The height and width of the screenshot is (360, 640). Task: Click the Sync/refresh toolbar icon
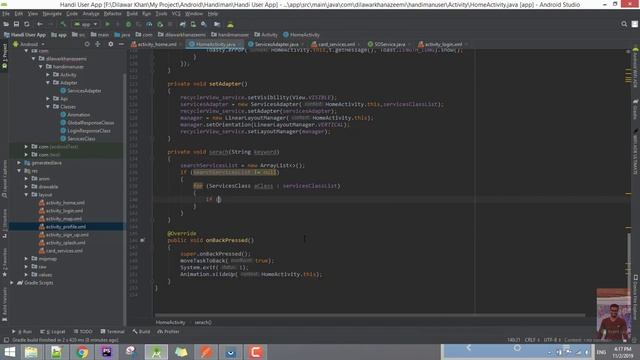(27, 24)
